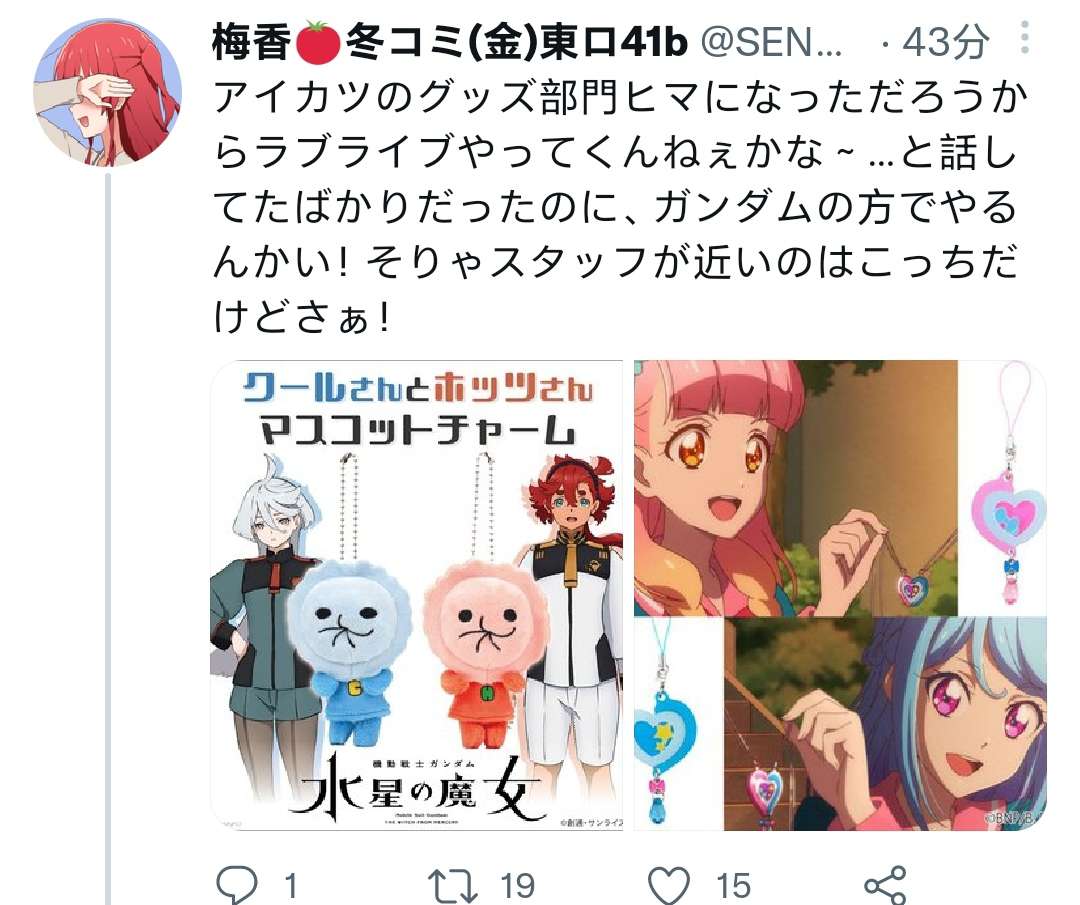Open the blue-haired girl anime screenshot

(x=885, y=724)
